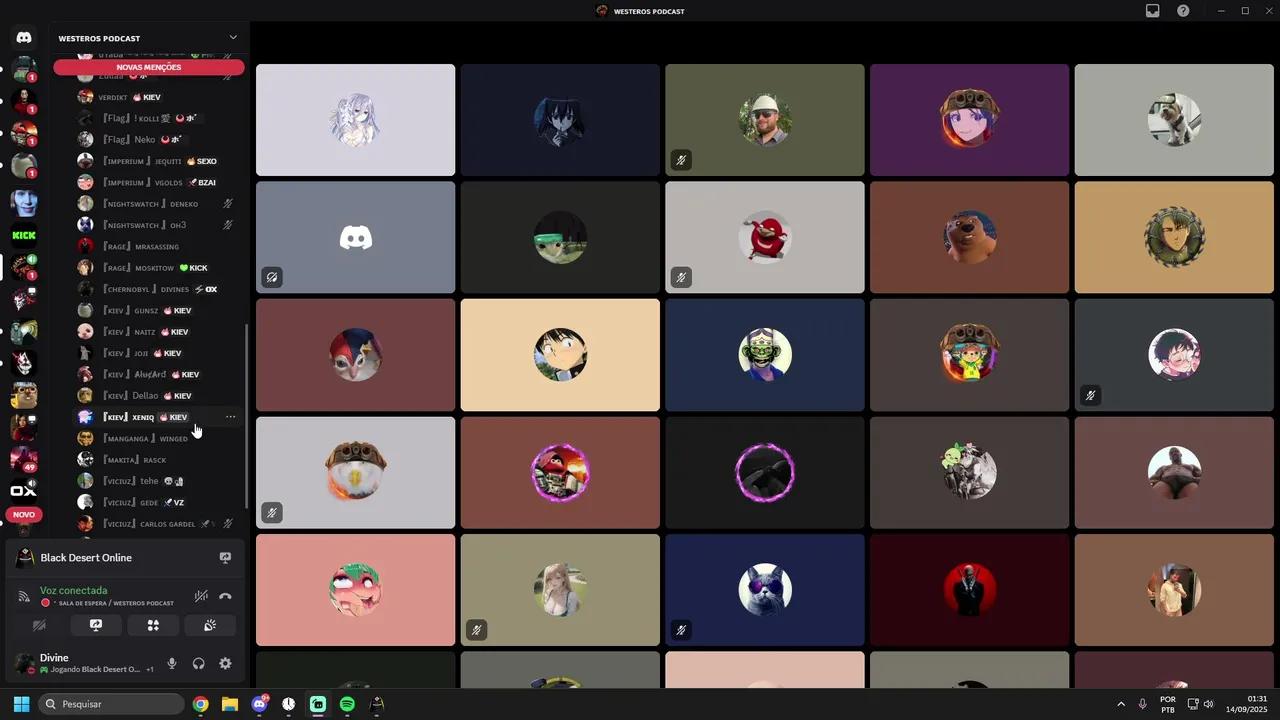This screenshot has height=720, width=1280.
Task: Select voice user NAITZ
Action: (x=160, y=331)
